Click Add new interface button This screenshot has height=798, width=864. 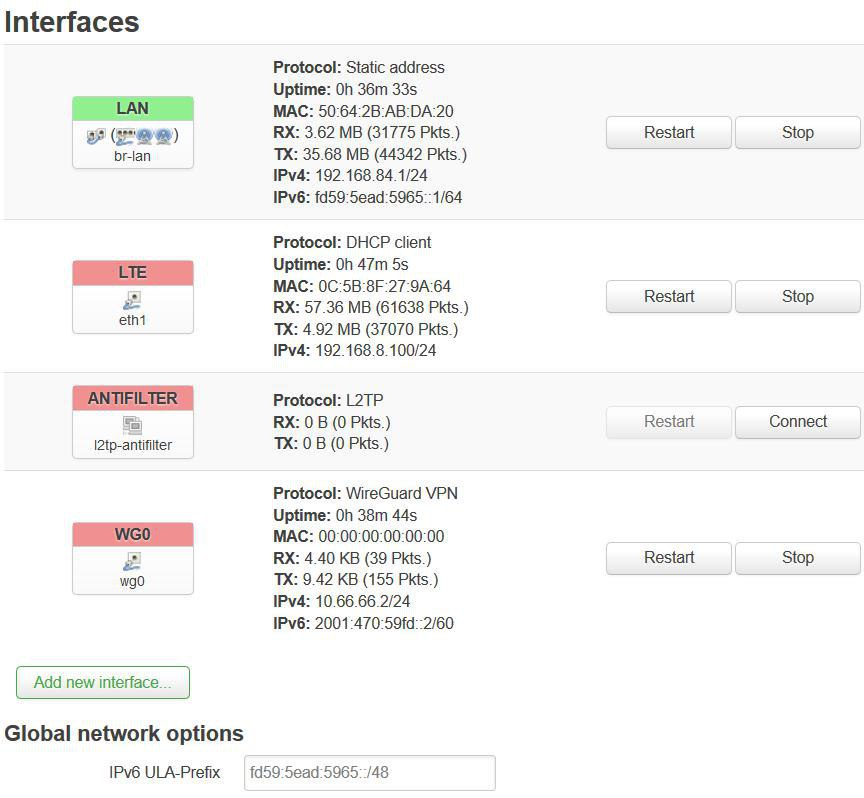pyautogui.click(x=102, y=682)
